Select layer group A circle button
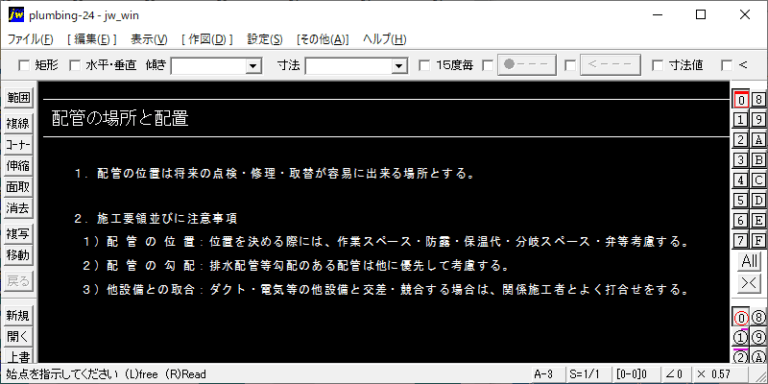This screenshot has width=768, height=384. click(758, 357)
